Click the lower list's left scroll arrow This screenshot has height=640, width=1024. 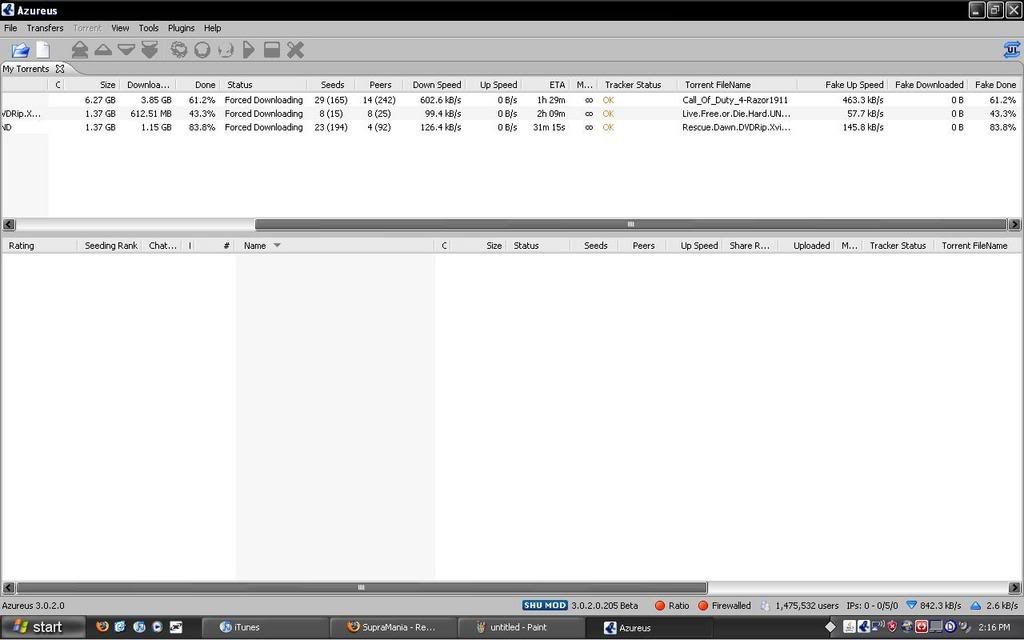click(8, 587)
